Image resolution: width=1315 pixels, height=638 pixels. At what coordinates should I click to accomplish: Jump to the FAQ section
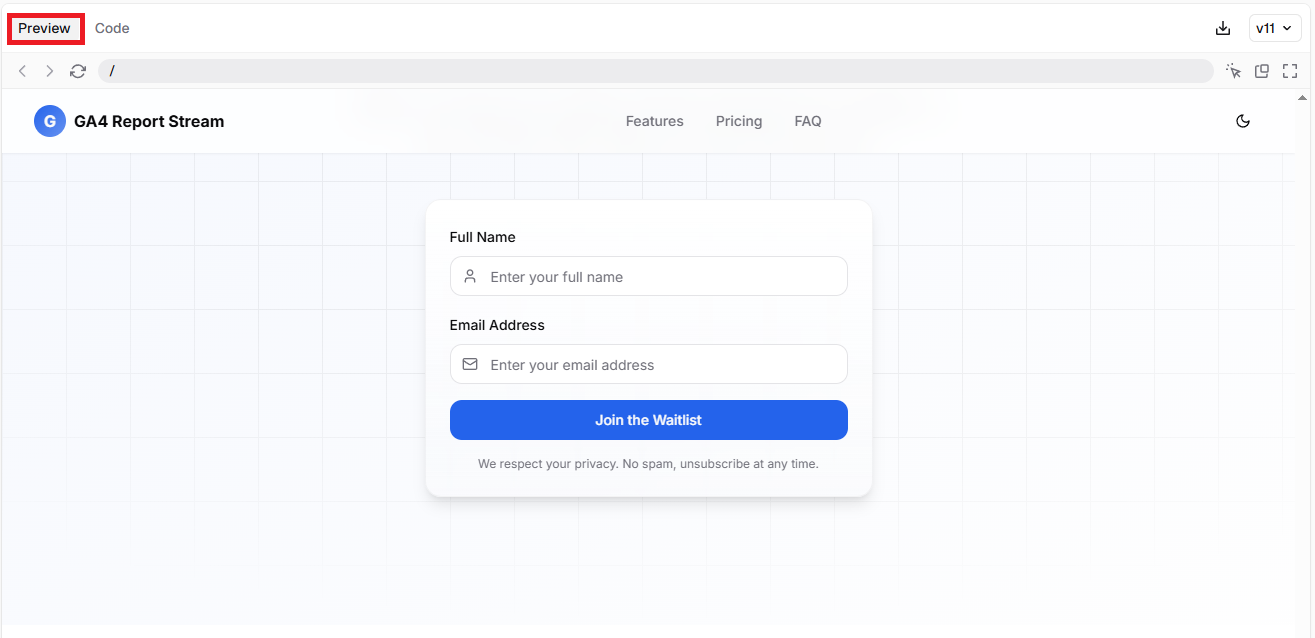[x=807, y=121]
